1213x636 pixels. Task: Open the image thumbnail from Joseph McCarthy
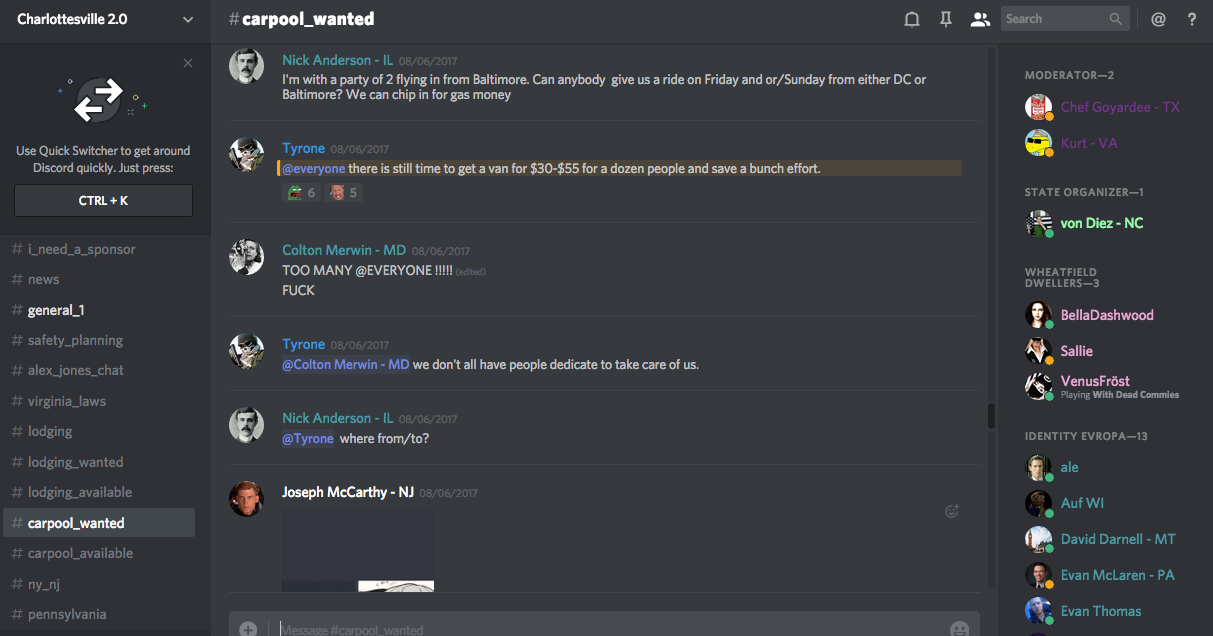click(x=358, y=550)
